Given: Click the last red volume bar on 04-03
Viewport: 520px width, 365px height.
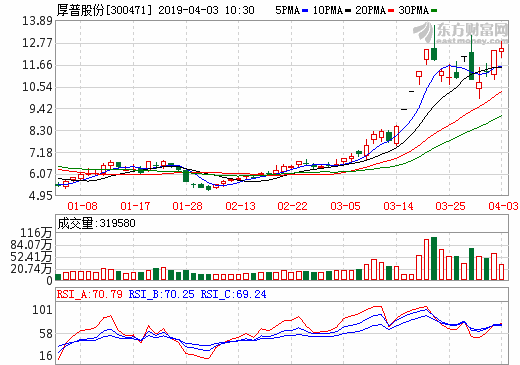Looking at the screenshot, I should click(501, 272).
